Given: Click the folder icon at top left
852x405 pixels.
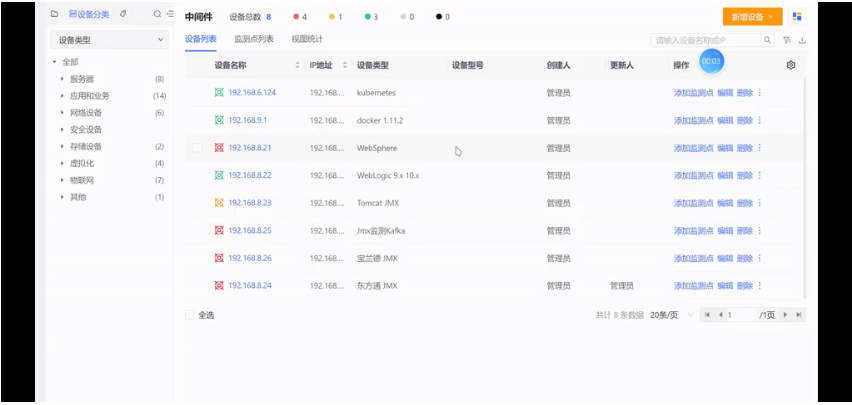Looking at the screenshot, I should [x=55, y=15].
